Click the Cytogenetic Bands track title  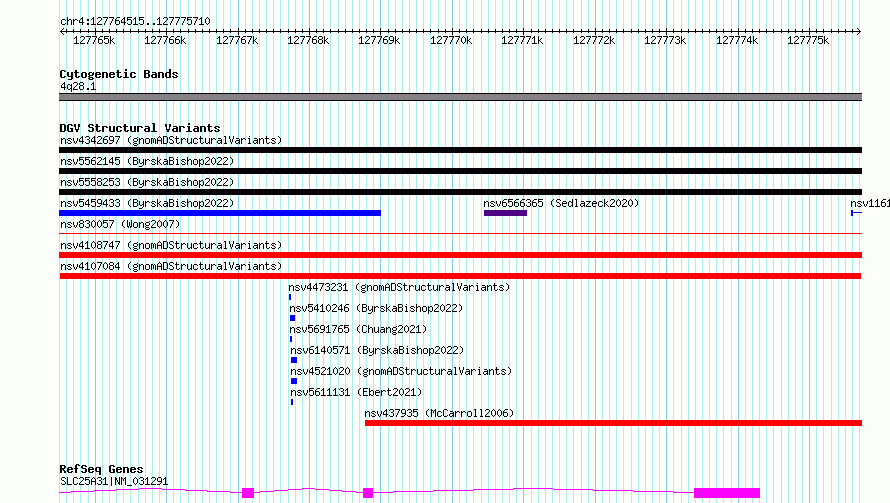(119, 74)
